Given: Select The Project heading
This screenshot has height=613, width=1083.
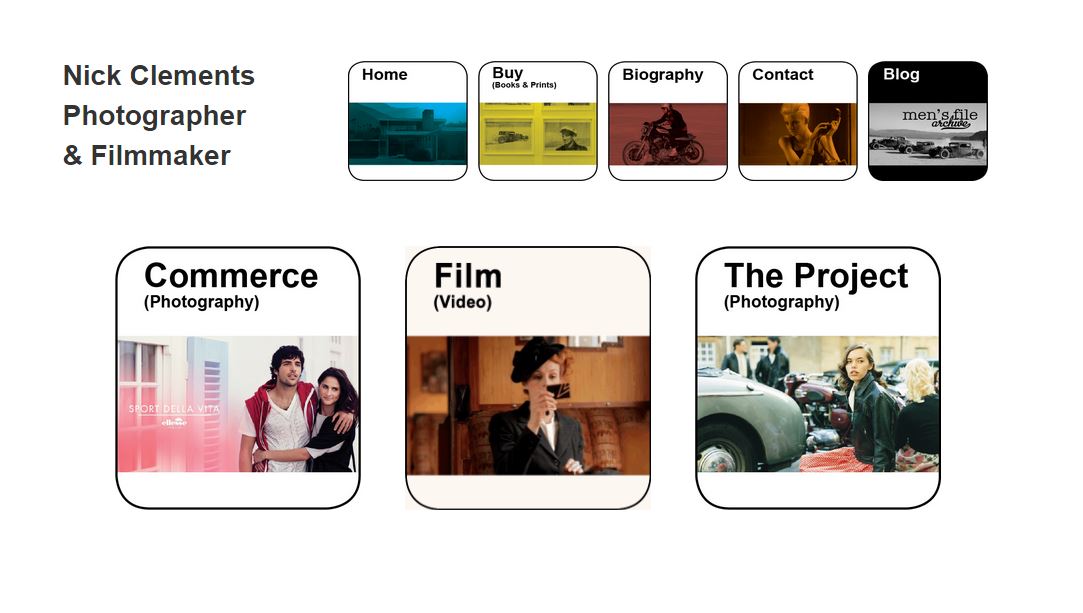Looking at the screenshot, I should pyautogui.click(x=816, y=275).
